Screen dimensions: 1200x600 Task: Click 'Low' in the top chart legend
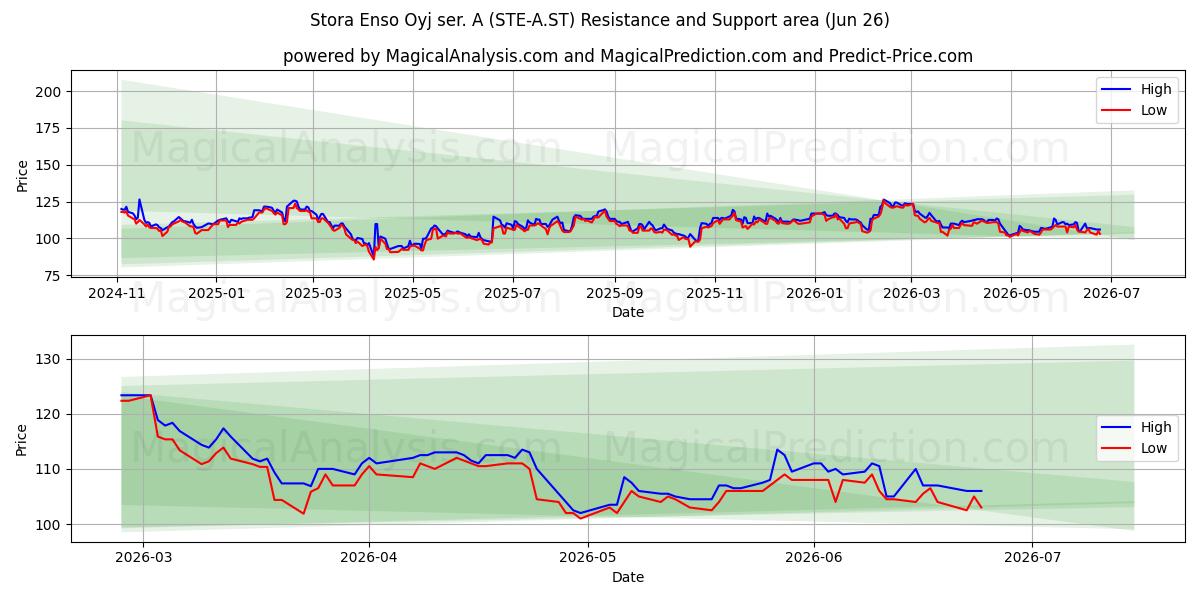(1154, 110)
